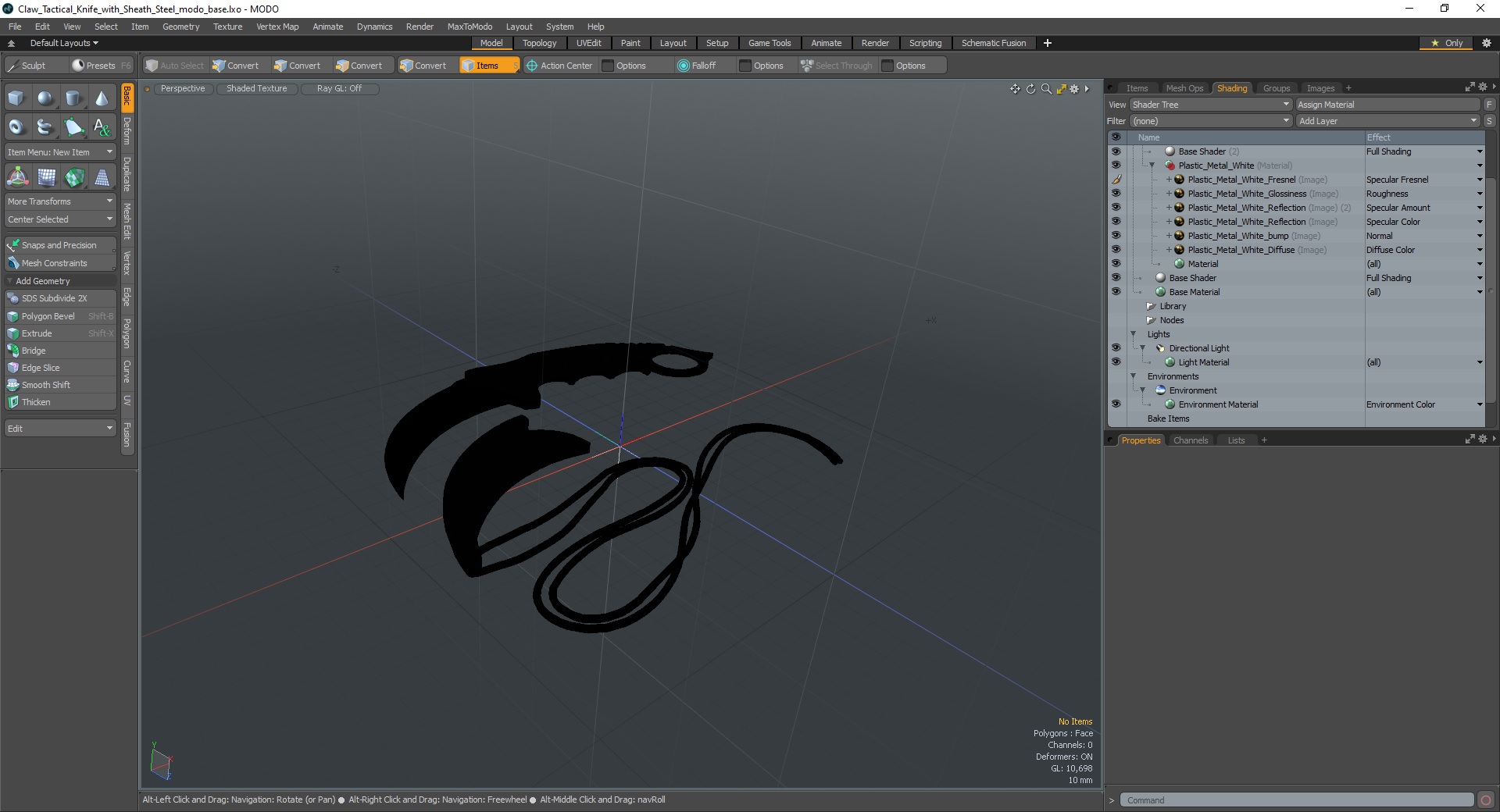Open the Geometry menu

(x=180, y=27)
